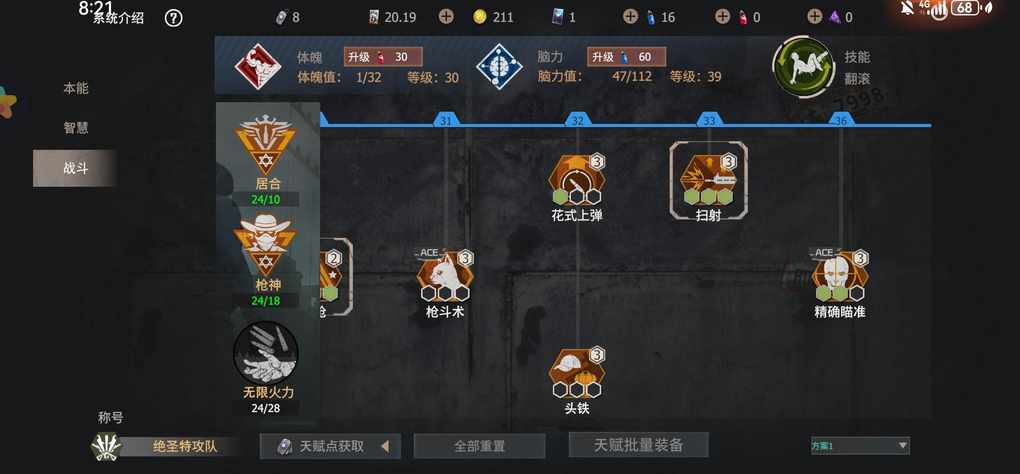The height and width of the screenshot is (474, 1020).
Task: Upgrade 脑力 with the 升级 60 button
Action: [626, 57]
